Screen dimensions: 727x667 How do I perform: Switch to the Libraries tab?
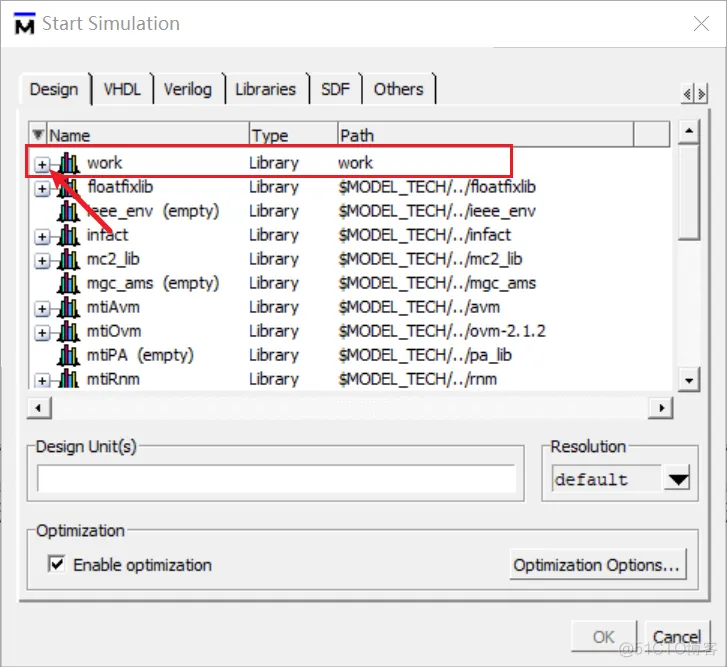click(x=265, y=89)
